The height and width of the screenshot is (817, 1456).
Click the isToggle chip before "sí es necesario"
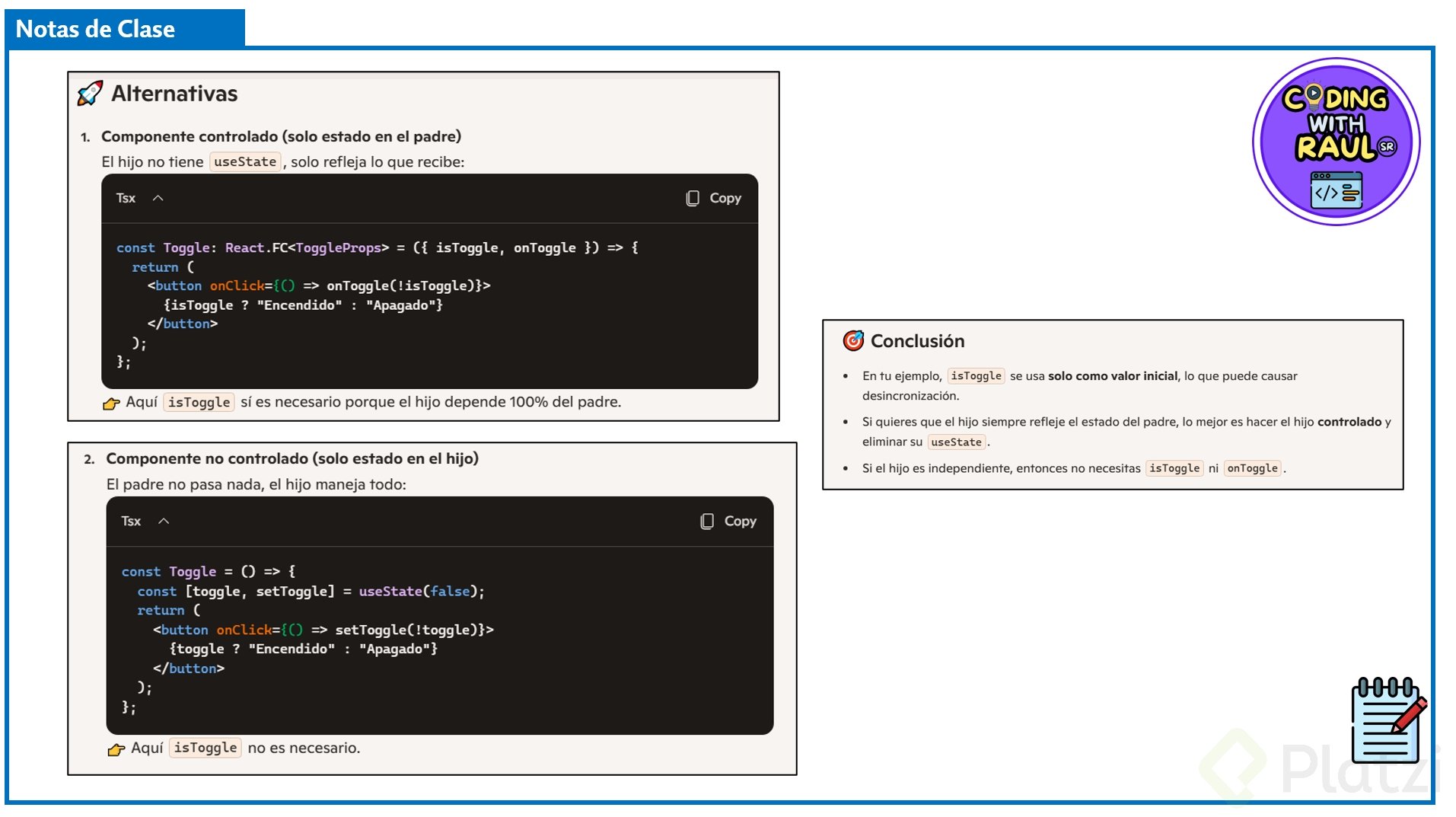click(199, 402)
